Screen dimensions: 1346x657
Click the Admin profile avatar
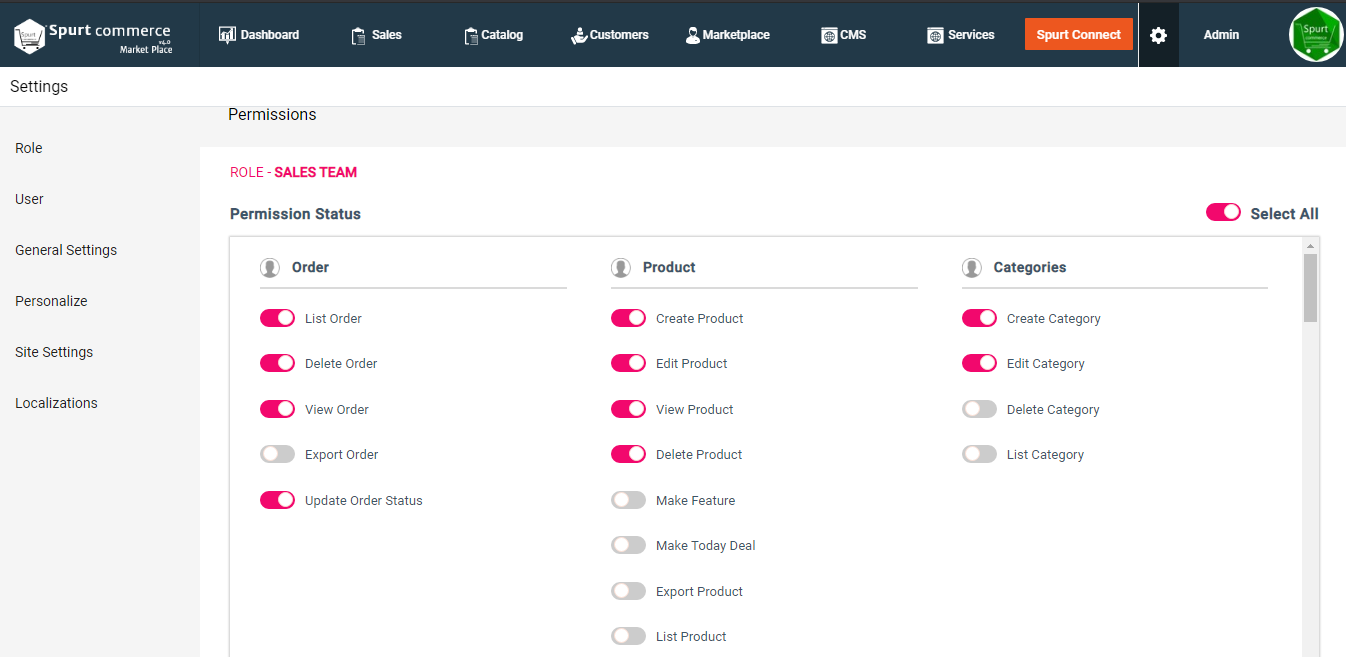pyautogui.click(x=1315, y=35)
